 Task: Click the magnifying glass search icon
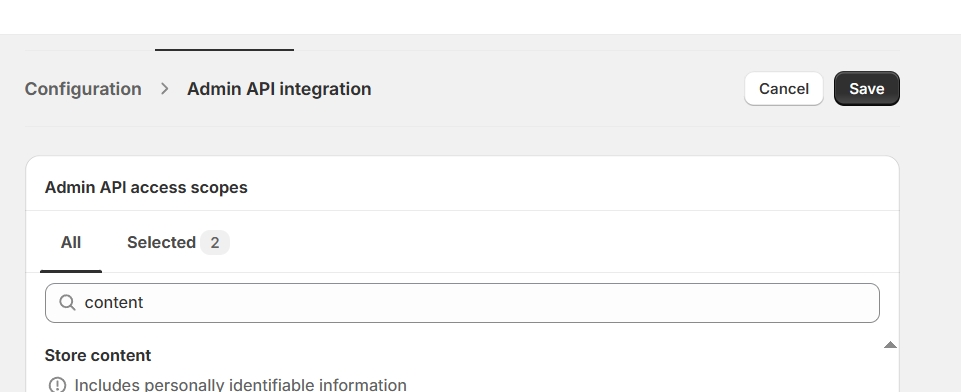[x=67, y=303]
